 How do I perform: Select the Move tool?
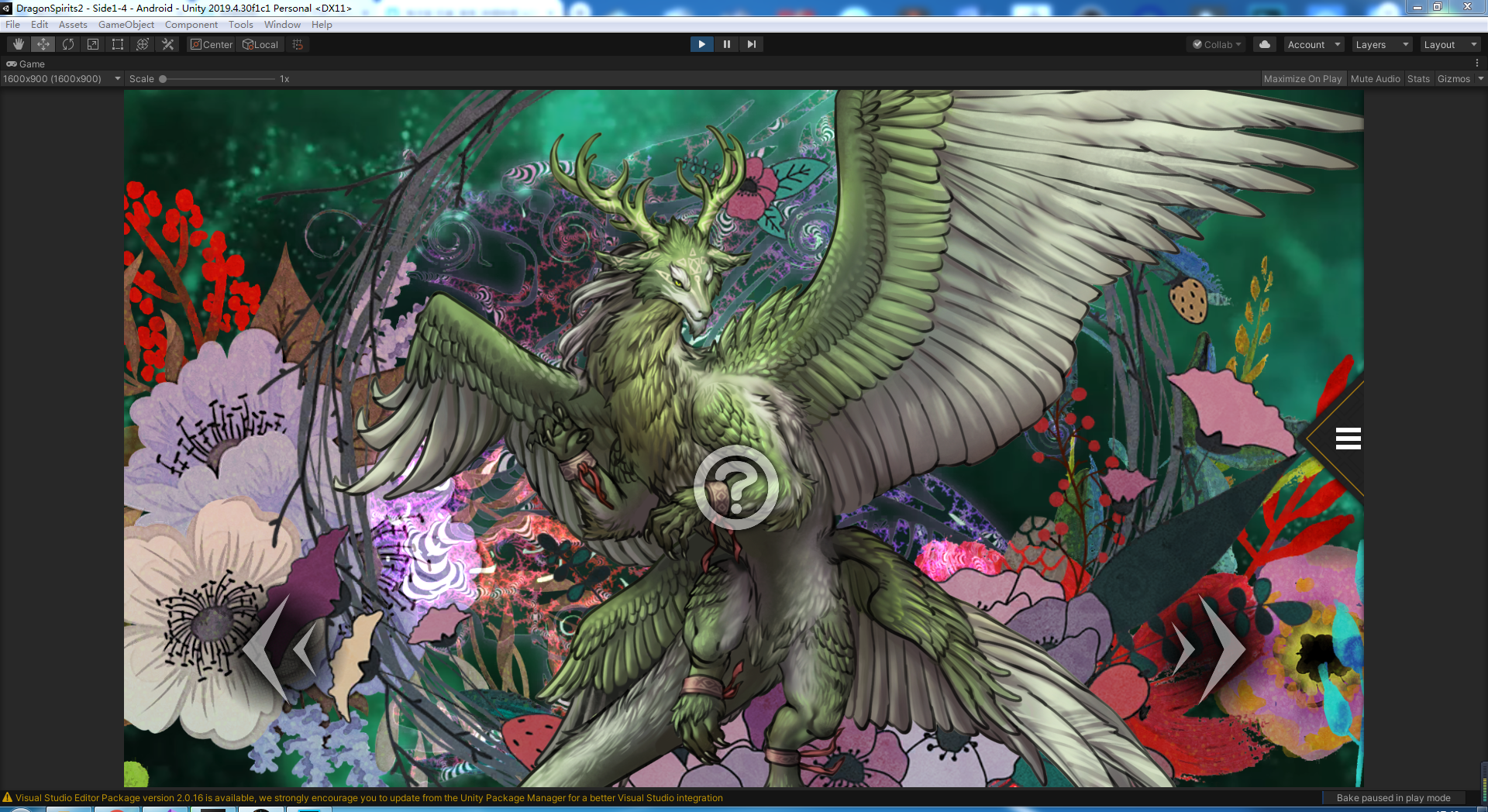pos(43,44)
